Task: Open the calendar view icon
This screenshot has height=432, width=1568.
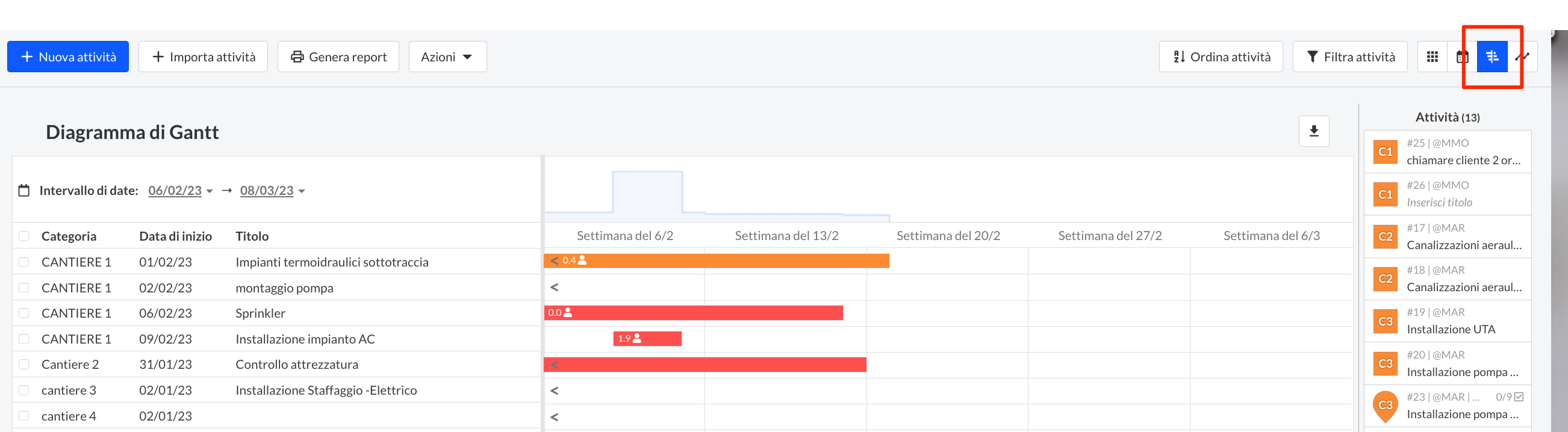Action: (1462, 57)
